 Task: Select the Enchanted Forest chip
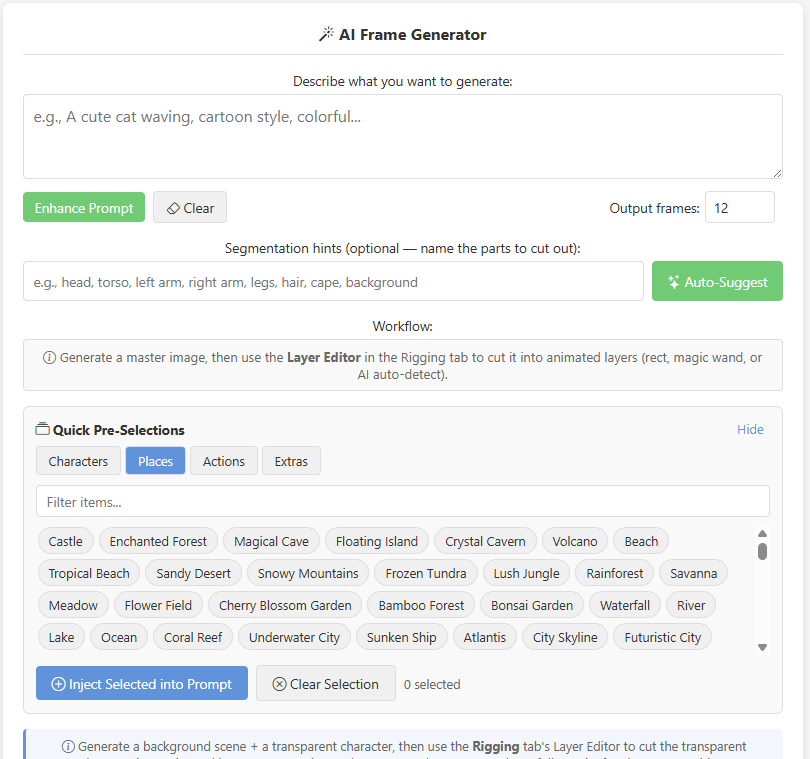pyautogui.click(x=158, y=541)
